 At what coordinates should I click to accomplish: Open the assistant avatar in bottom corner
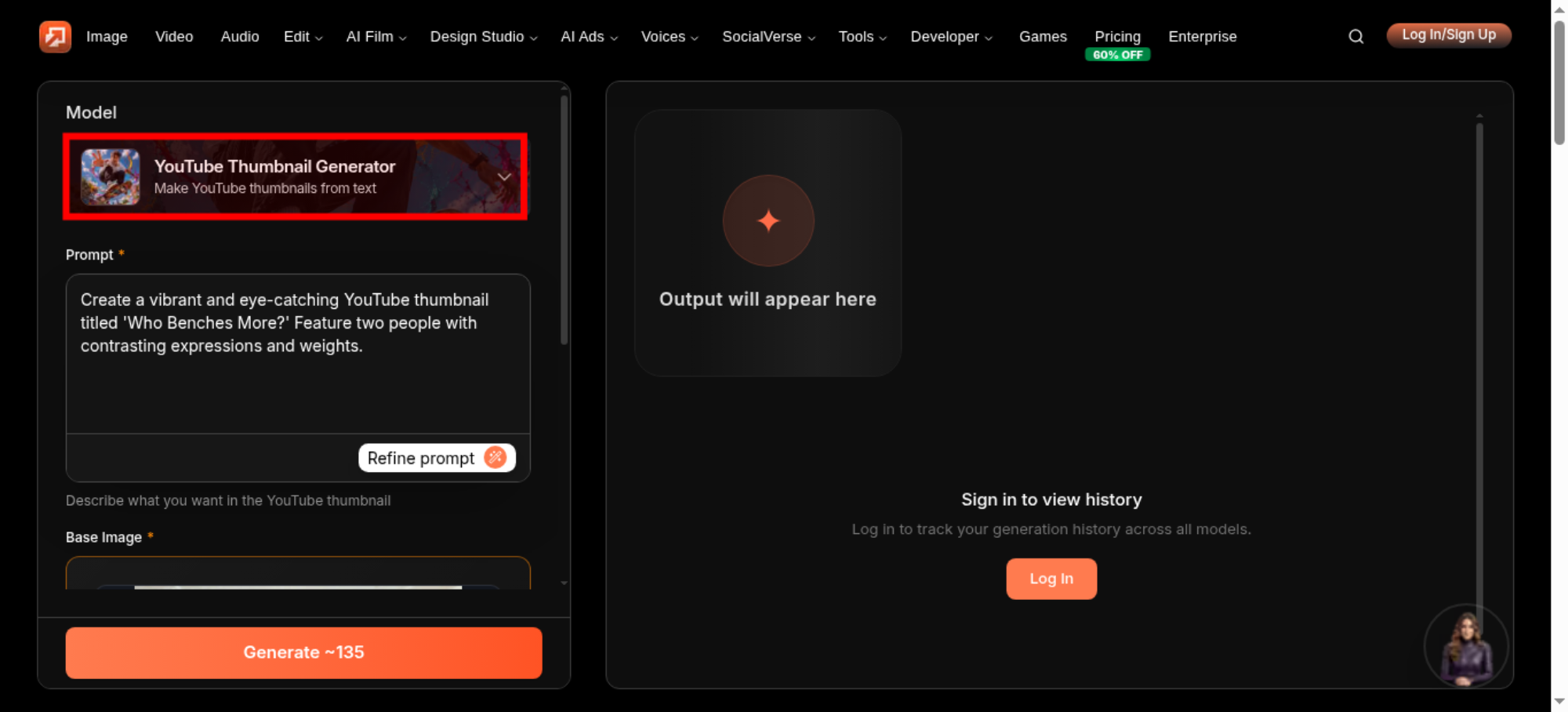1465,647
